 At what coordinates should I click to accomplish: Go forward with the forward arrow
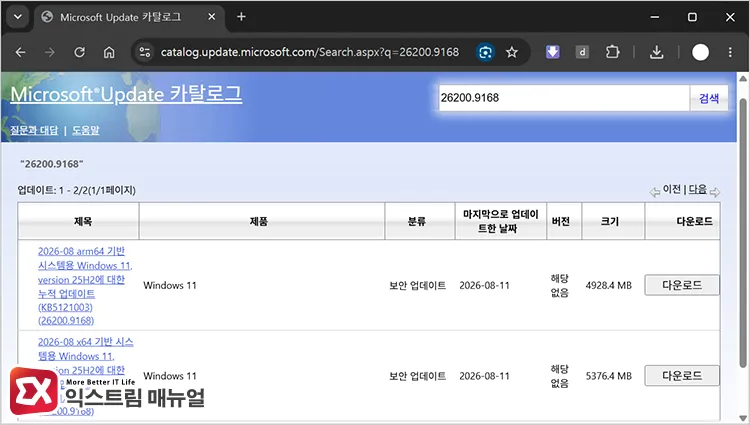[50, 52]
